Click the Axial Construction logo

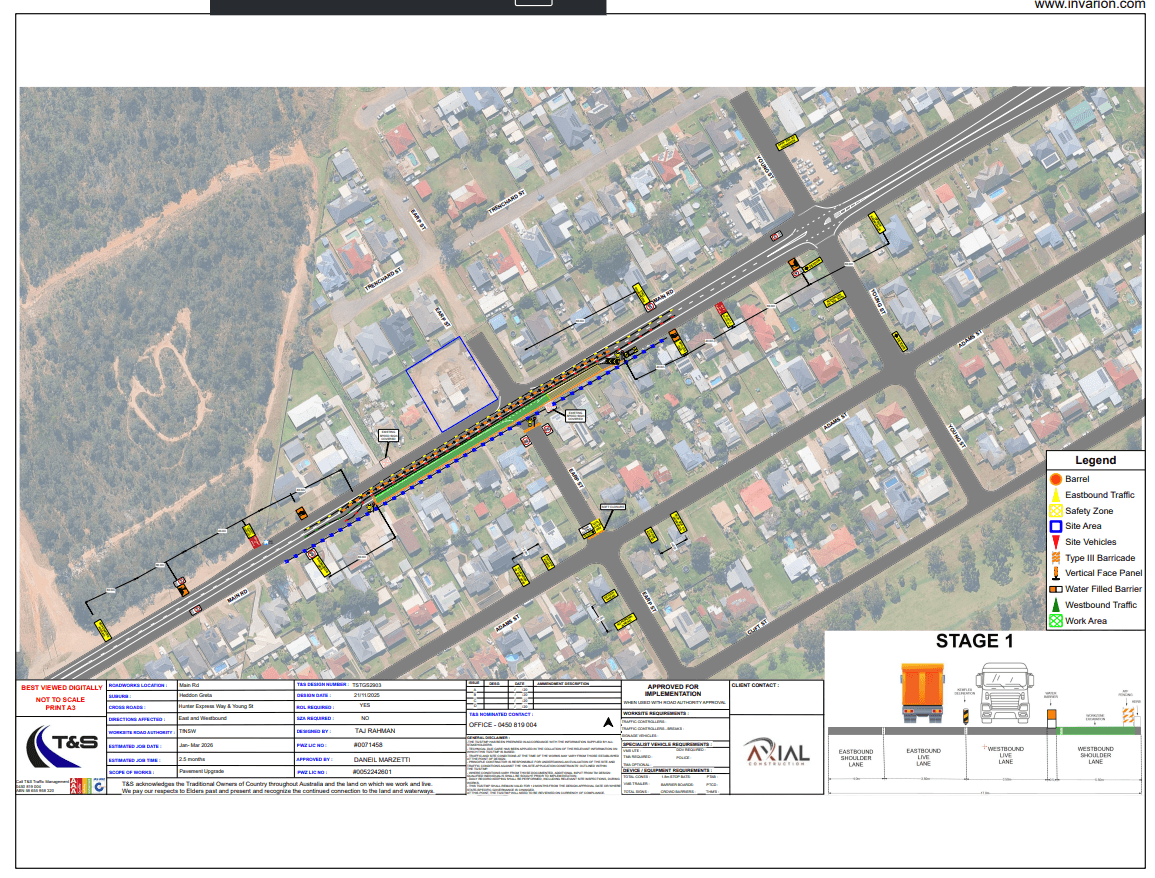(777, 754)
